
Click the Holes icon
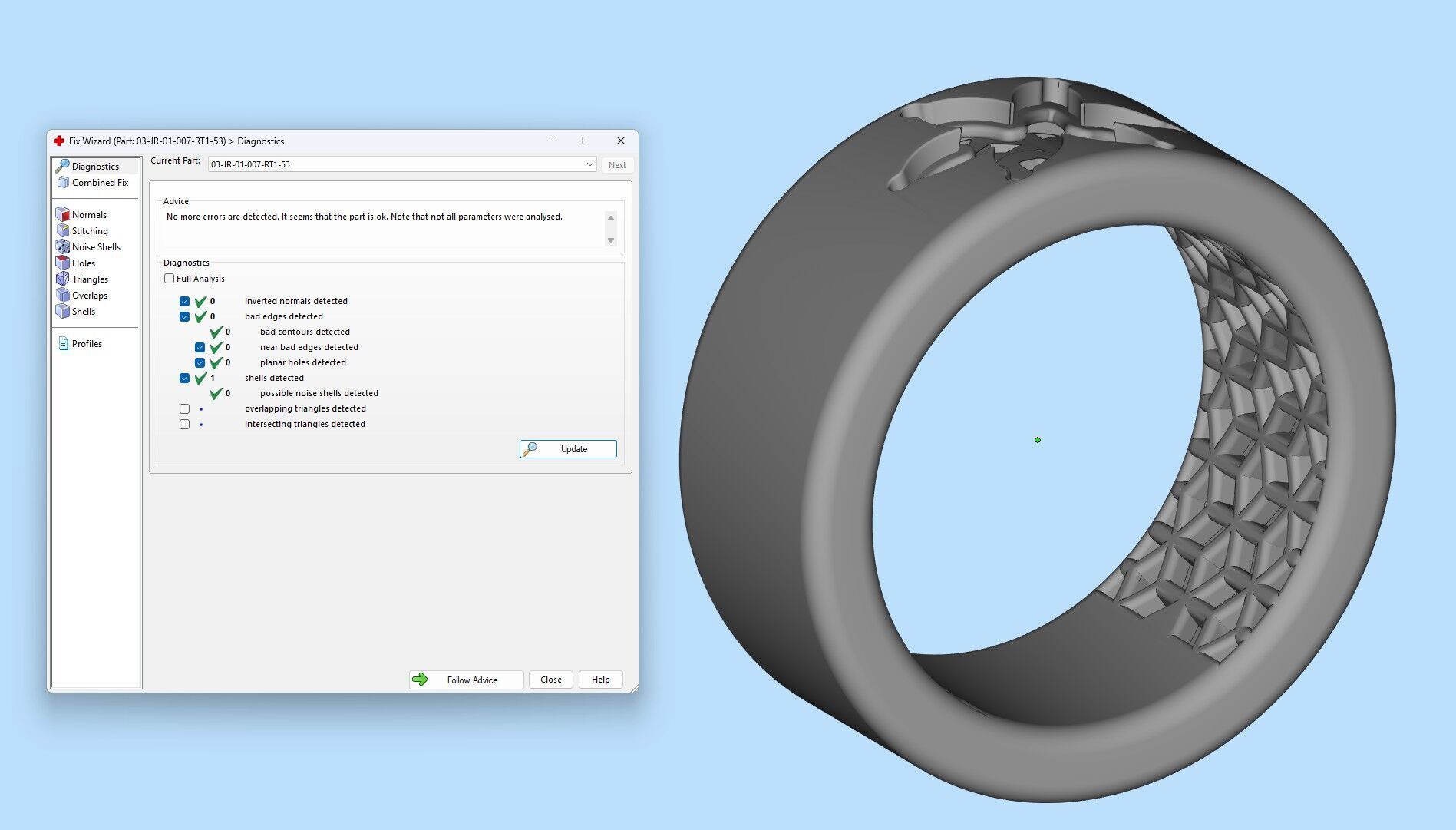tap(63, 263)
